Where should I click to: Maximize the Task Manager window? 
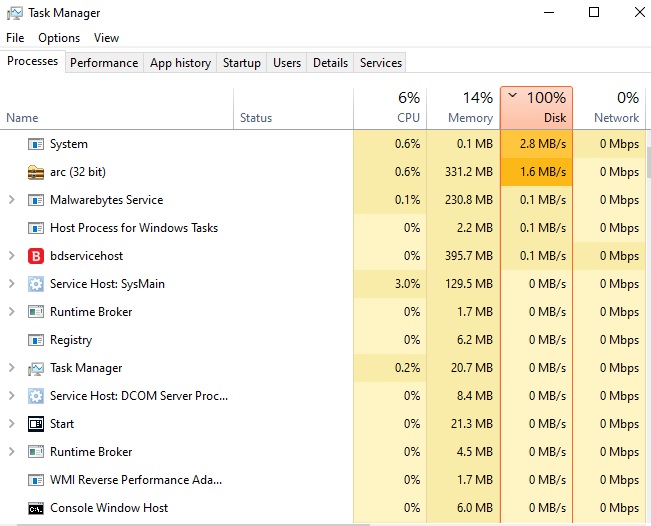coord(594,12)
